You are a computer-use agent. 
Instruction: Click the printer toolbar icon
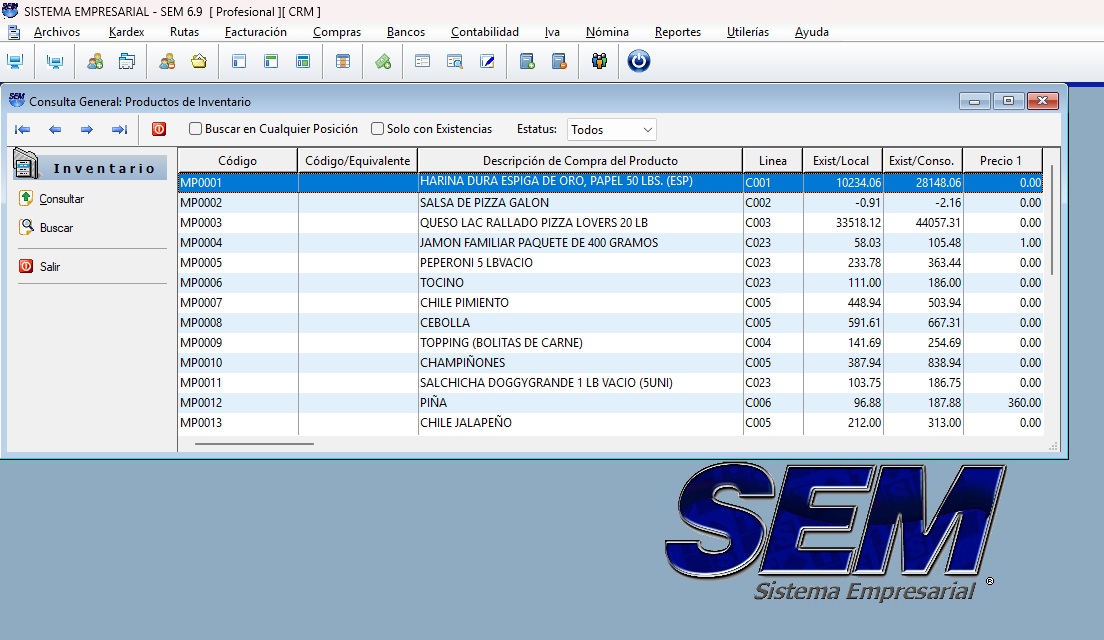[x=127, y=61]
